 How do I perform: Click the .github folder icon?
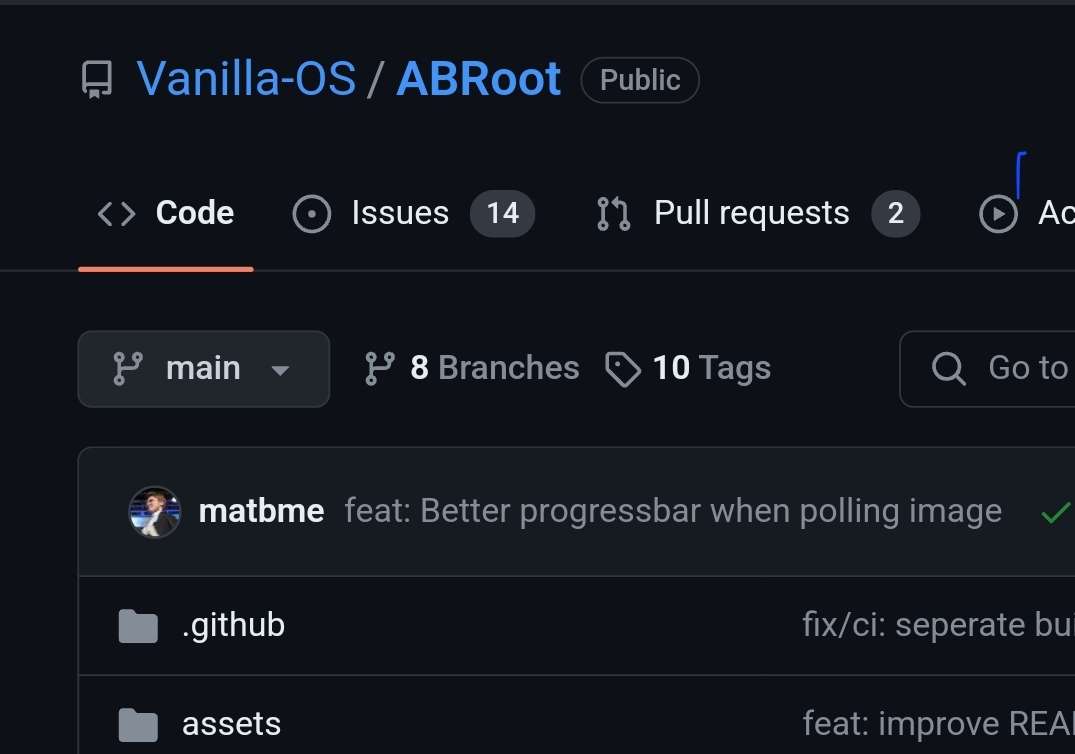137,624
